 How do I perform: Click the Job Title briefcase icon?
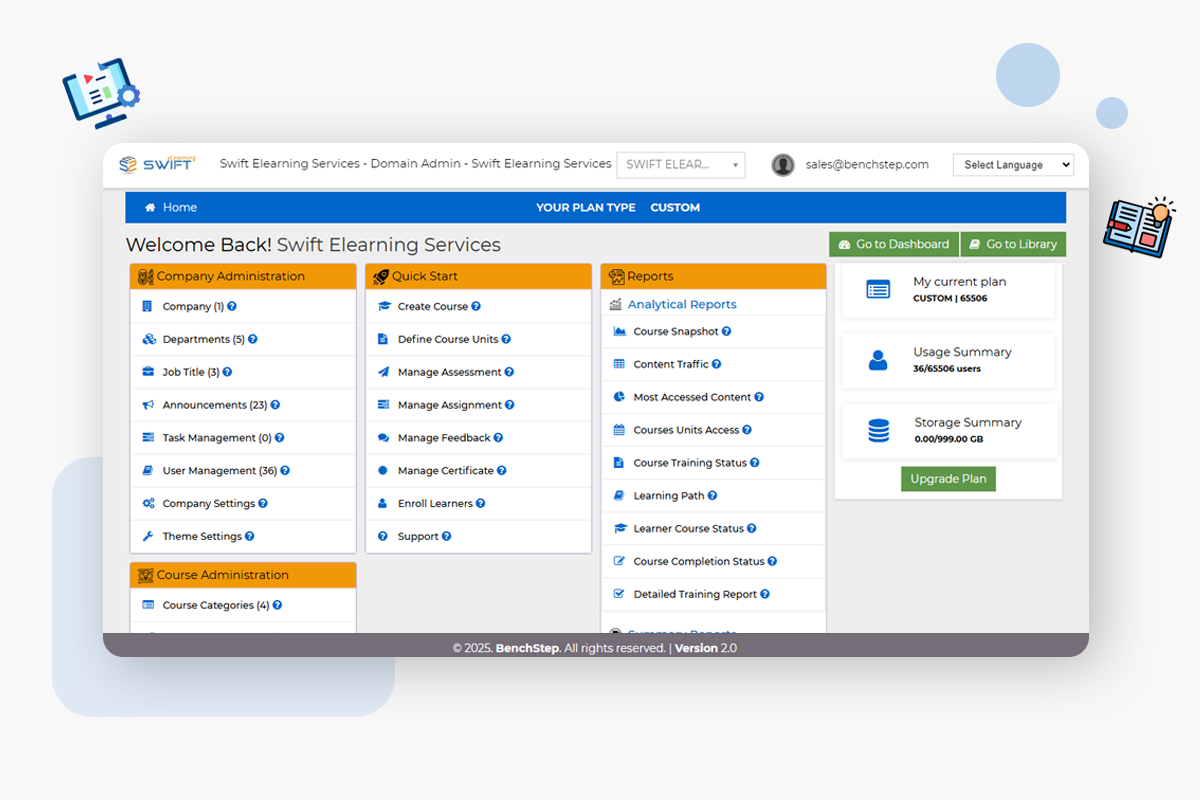(x=148, y=372)
